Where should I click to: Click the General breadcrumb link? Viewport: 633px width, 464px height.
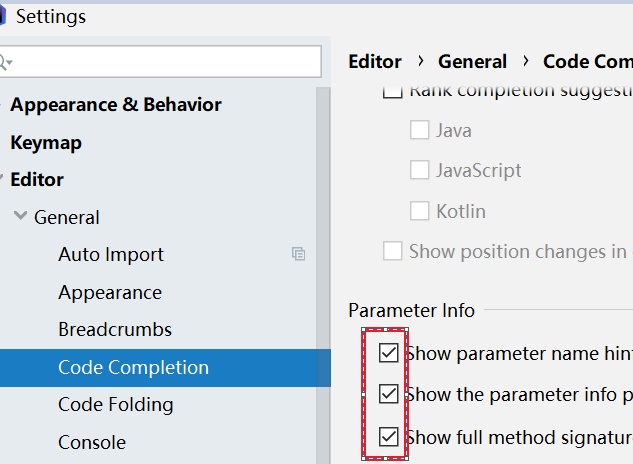pos(472,62)
